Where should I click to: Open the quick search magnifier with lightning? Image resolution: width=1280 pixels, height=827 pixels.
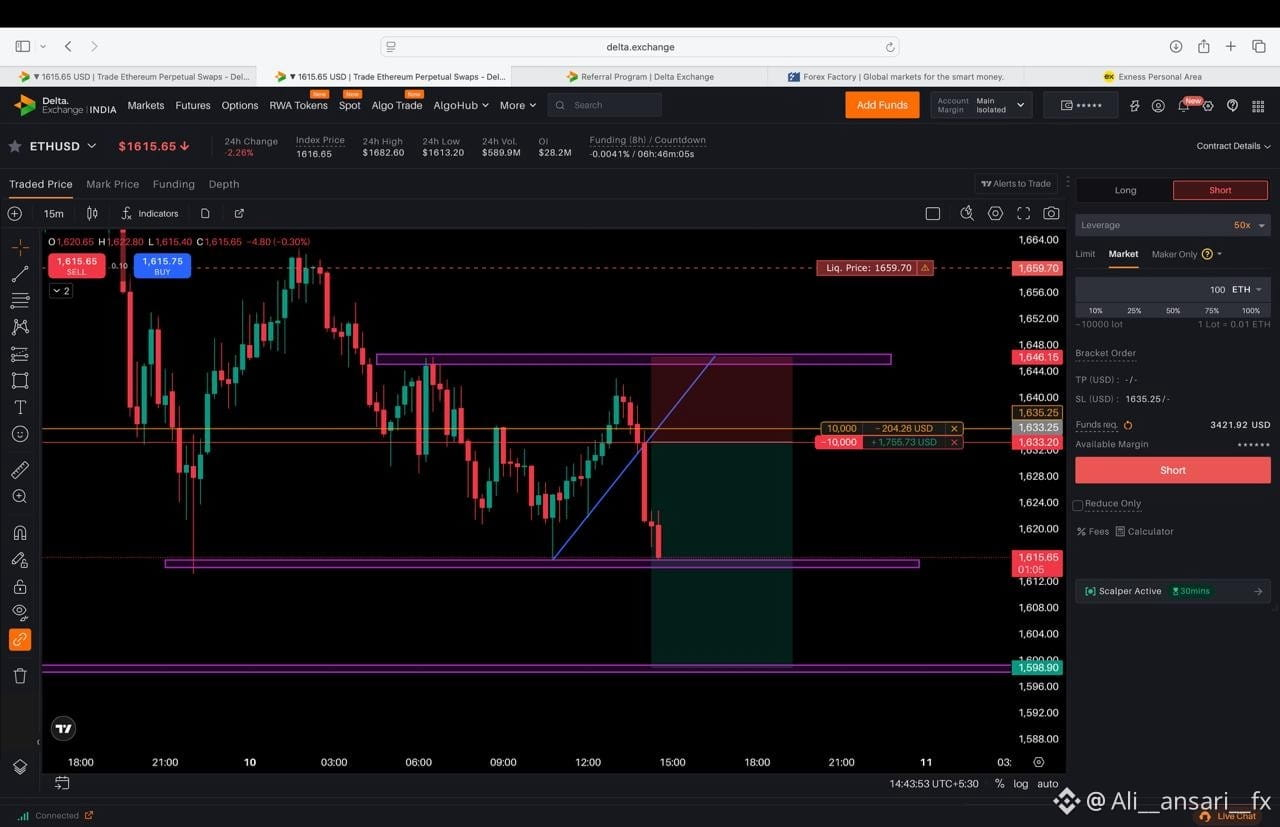[967, 213]
